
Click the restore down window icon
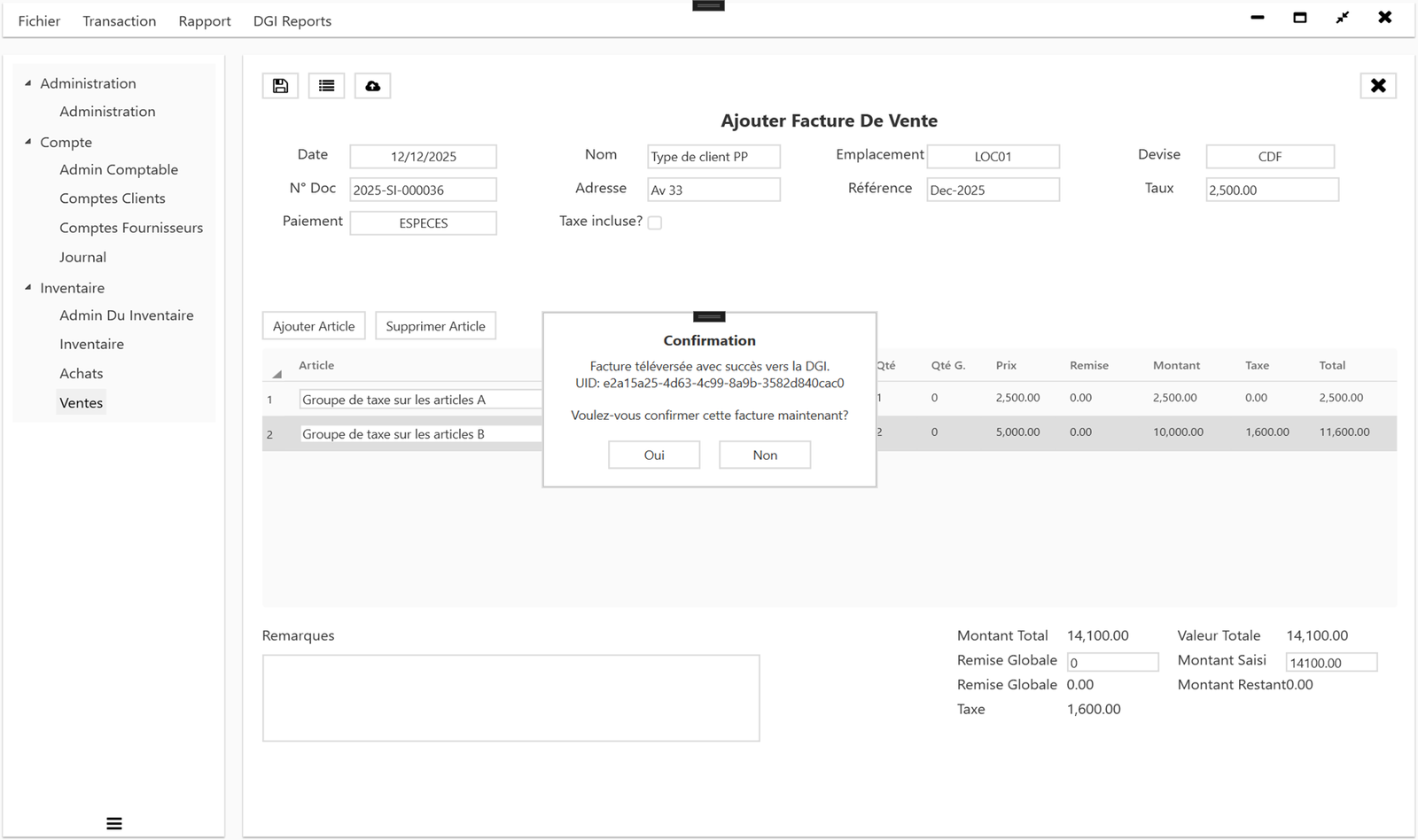coord(1300,17)
